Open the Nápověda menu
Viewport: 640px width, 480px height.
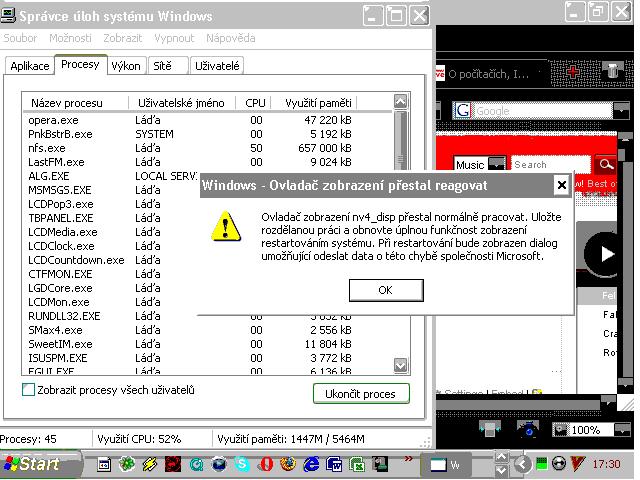pyautogui.click(x=231, y=38)
